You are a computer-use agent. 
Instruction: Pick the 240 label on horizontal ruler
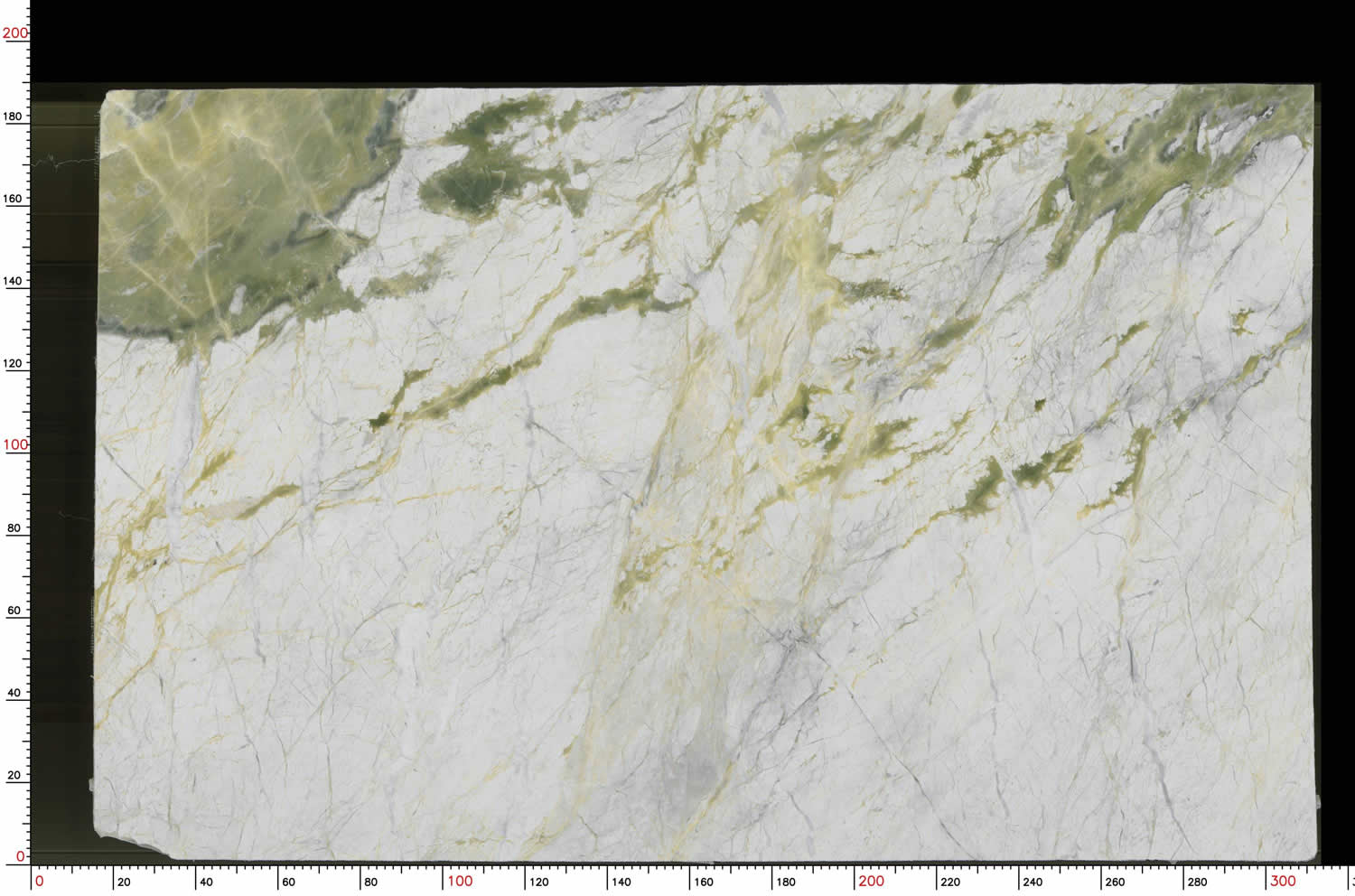(1032, 882)
